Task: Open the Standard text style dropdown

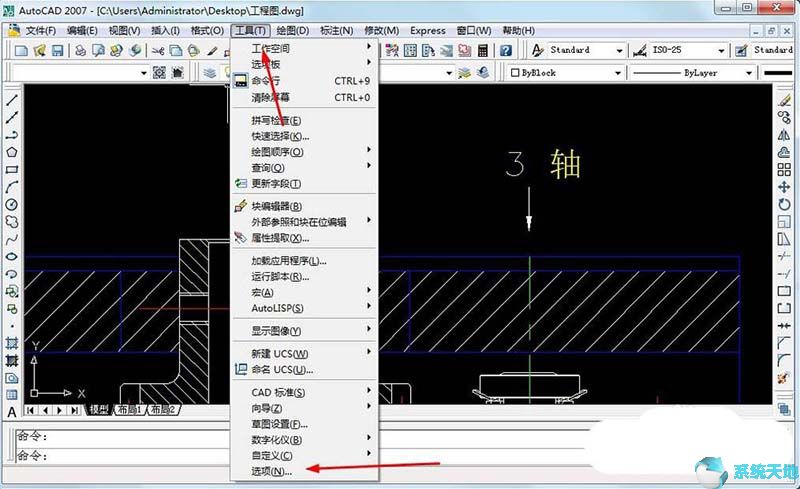Action: point(619,51)
